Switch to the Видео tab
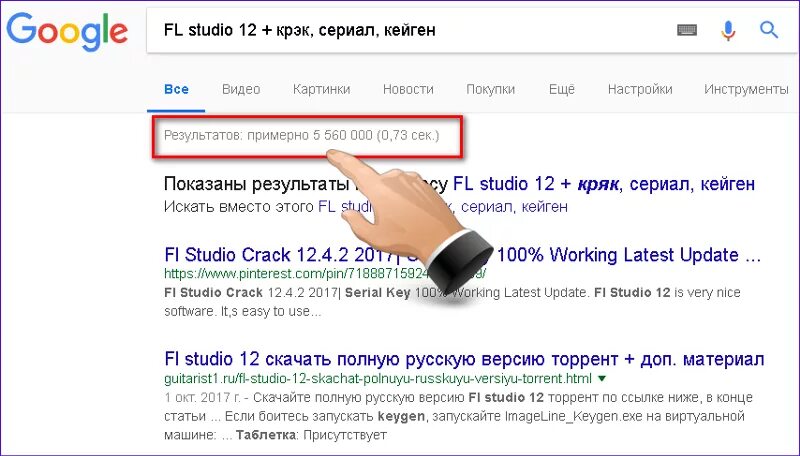 click(241, 89)
